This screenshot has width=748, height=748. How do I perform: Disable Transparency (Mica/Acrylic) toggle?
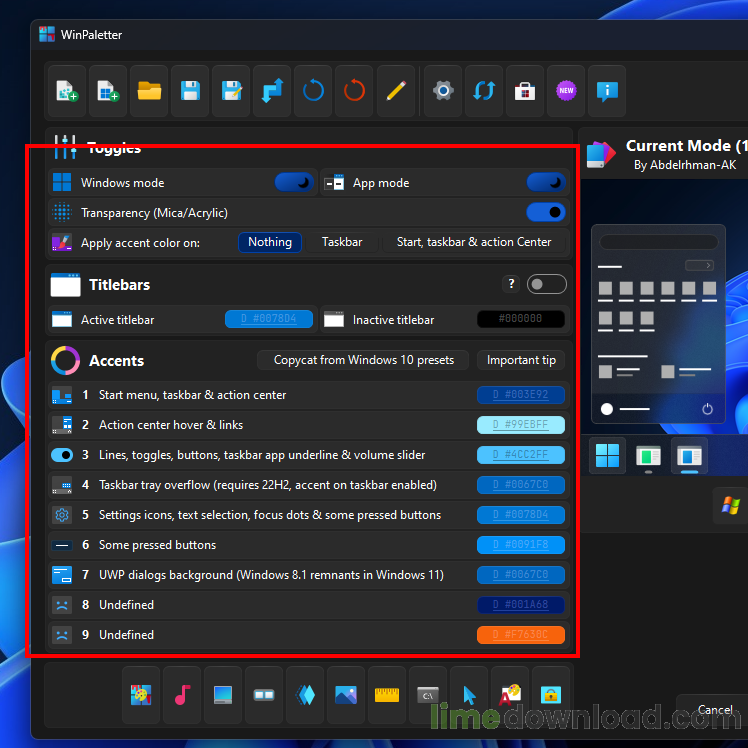click(x=546, y=212)
